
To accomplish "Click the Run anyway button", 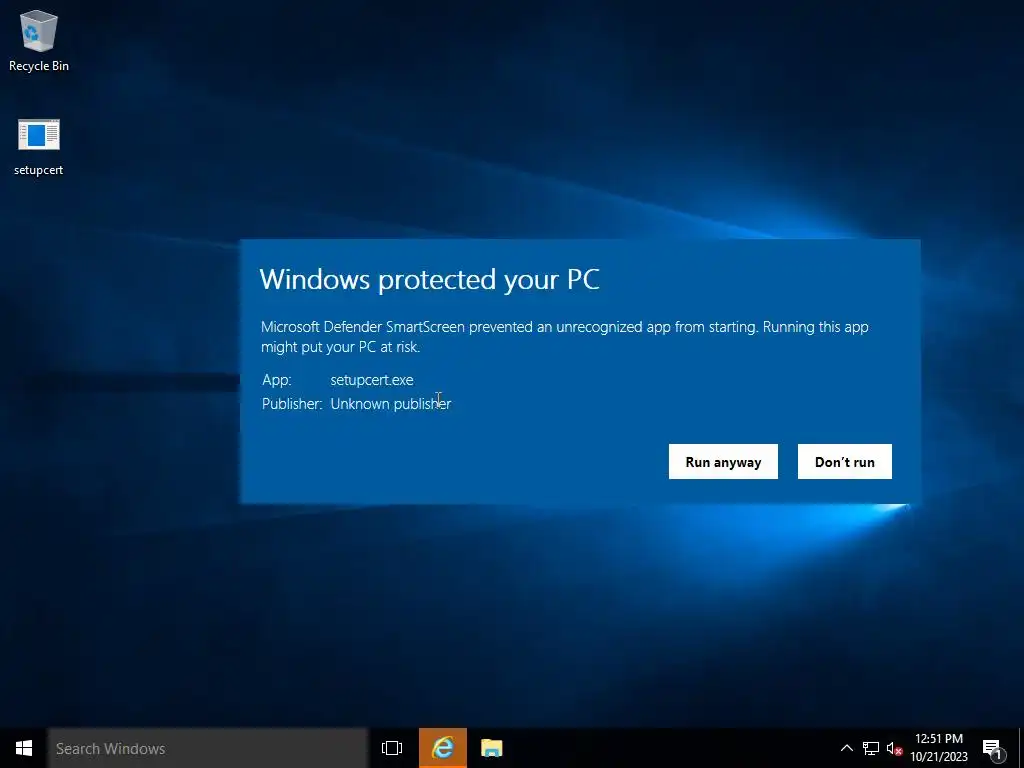I will [723, 462].
